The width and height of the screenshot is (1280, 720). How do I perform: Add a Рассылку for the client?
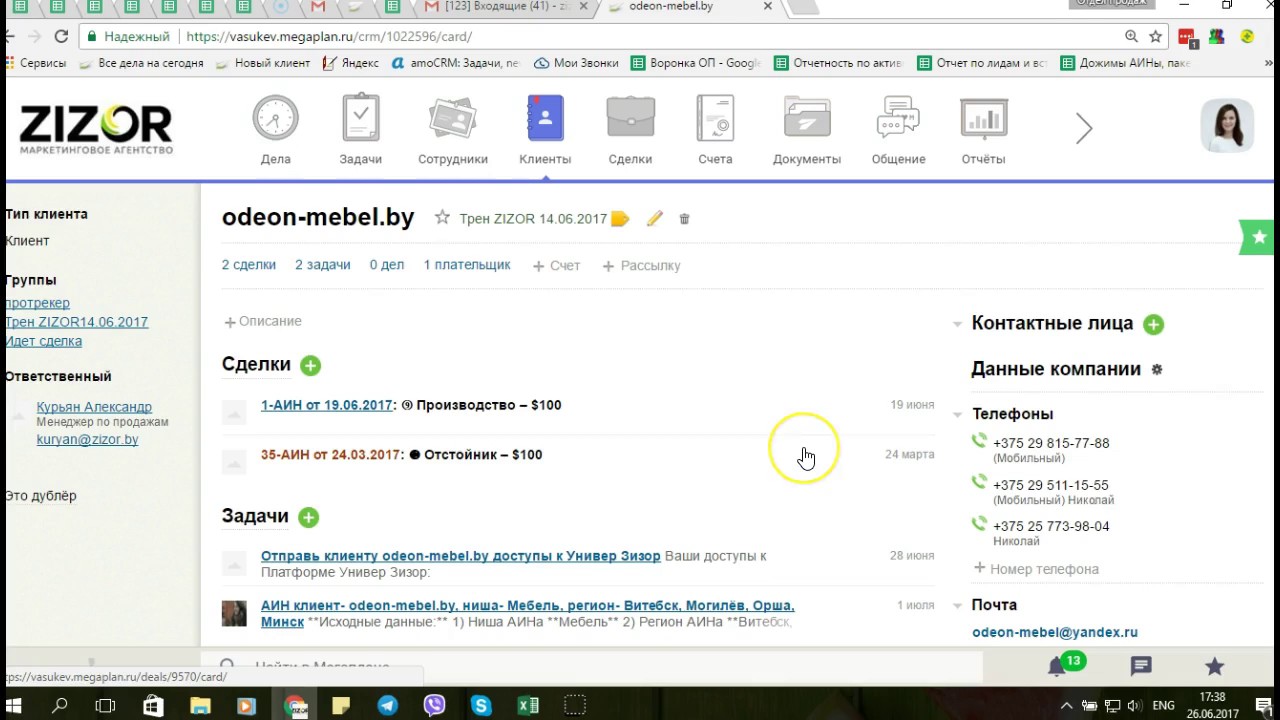(642, 266)
